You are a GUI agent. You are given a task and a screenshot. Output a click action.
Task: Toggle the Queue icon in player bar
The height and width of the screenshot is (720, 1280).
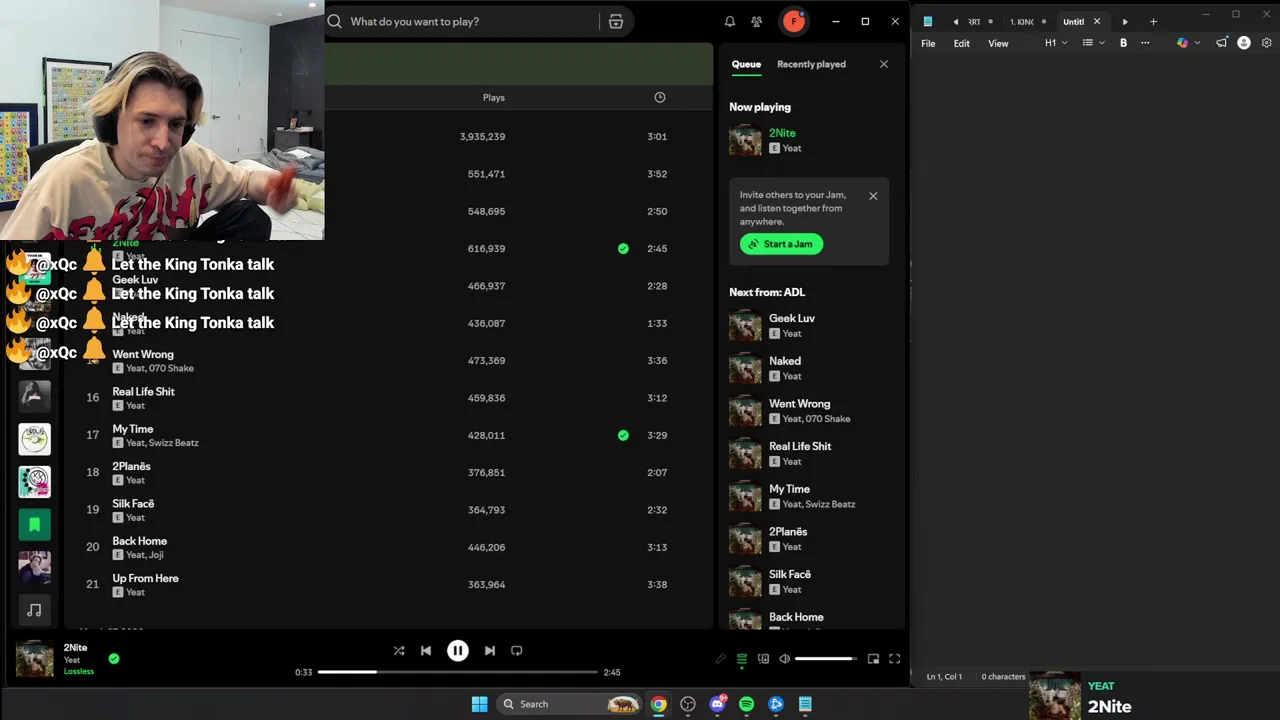(742, 658)
